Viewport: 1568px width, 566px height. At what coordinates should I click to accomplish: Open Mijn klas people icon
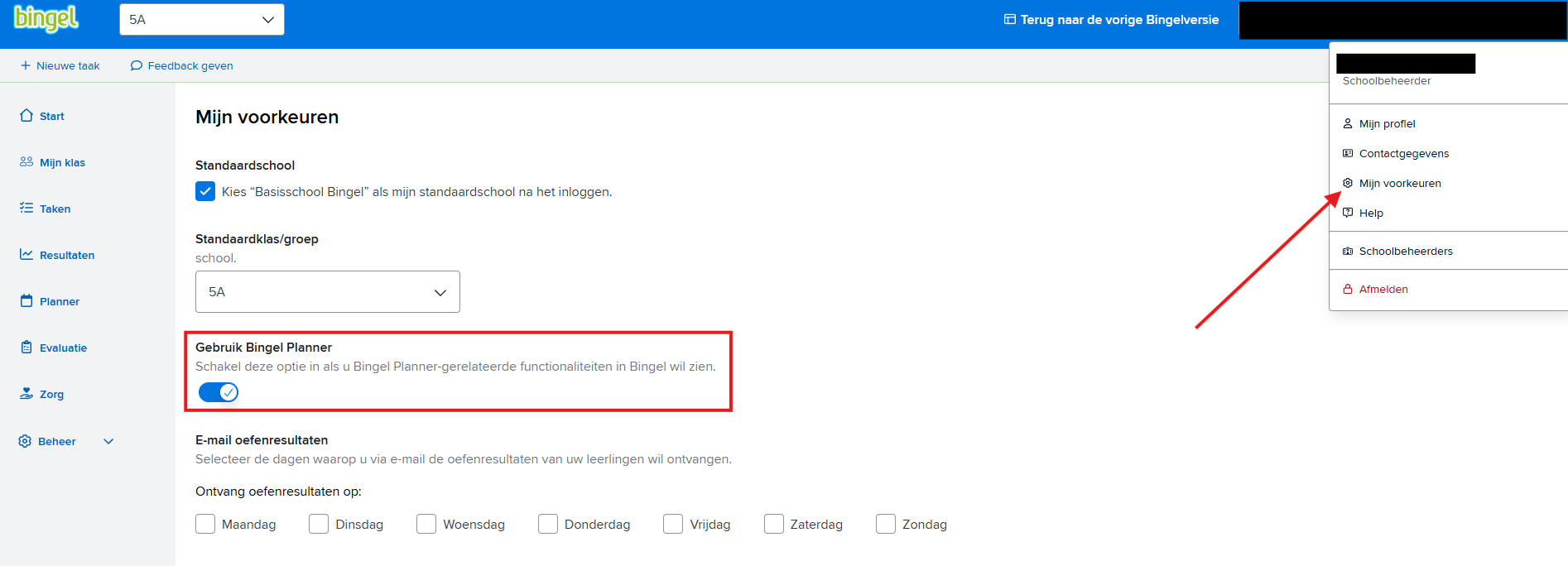[x=26, y=162]
